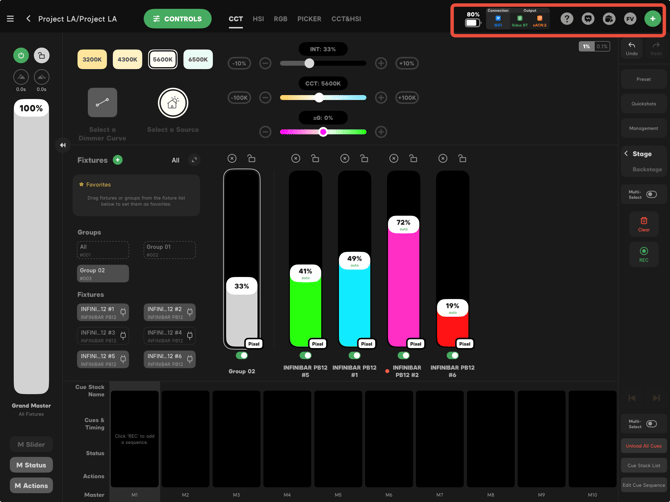The height and width of the screenshot is (502, 670).
Task: Open the WiFi connection indicator
Action: pyautogui.click(x=498, y=21)
